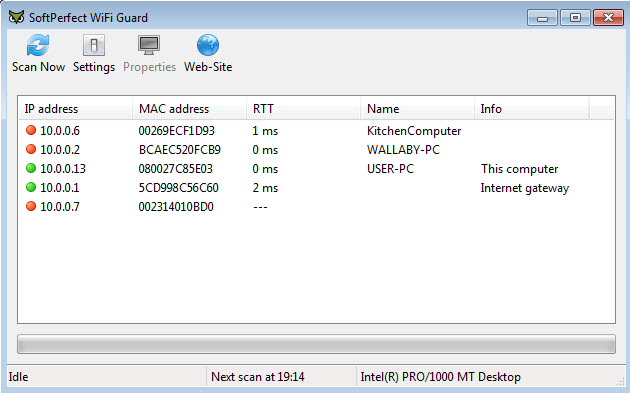
Task: Close the WiFi Guard window
Action: click(x=608, y=18)
